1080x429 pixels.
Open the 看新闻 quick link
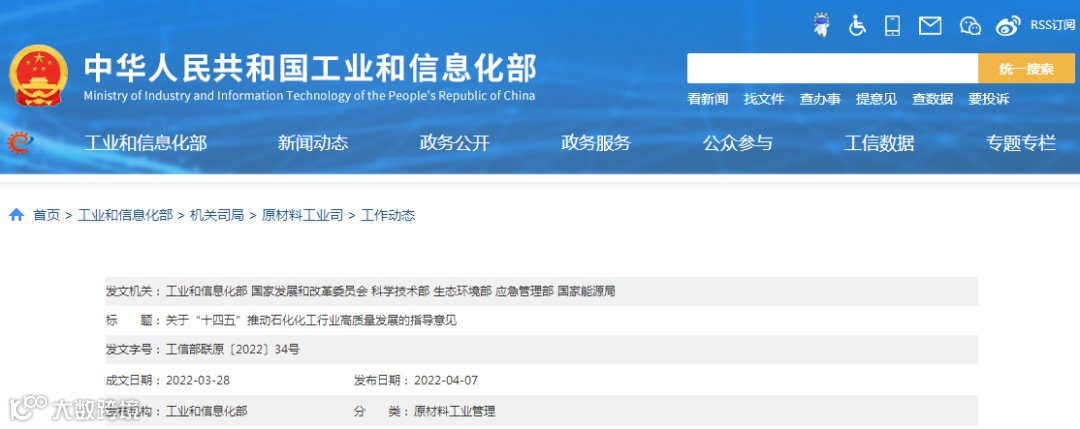pyautogui.click(x=707, y=99)
